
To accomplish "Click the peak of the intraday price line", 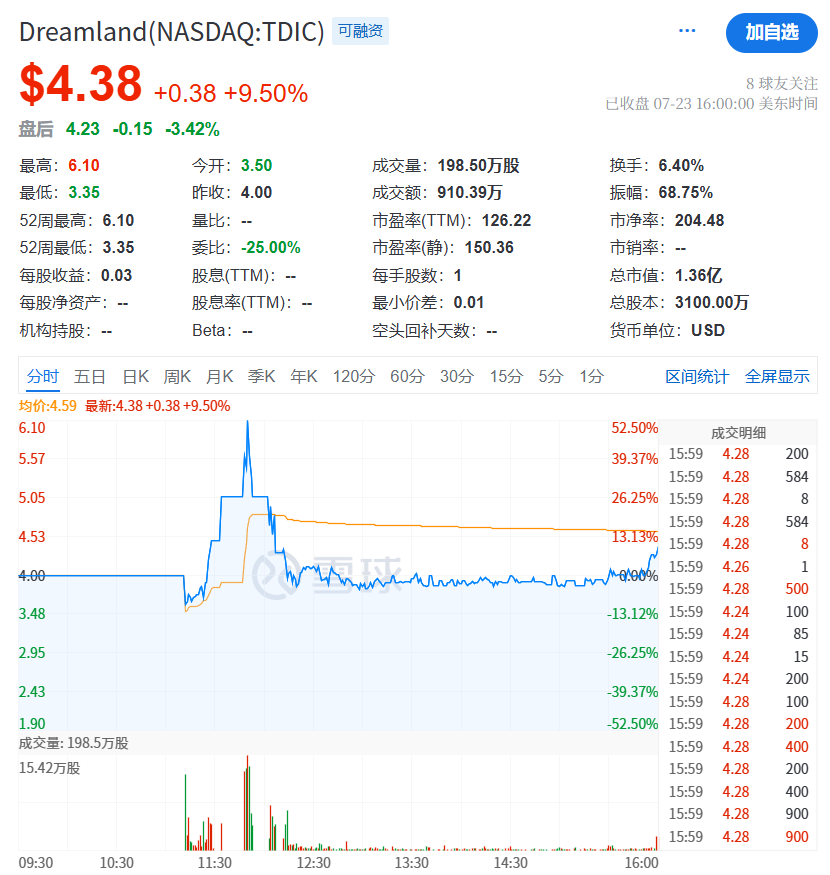I will tap(247, 422).
